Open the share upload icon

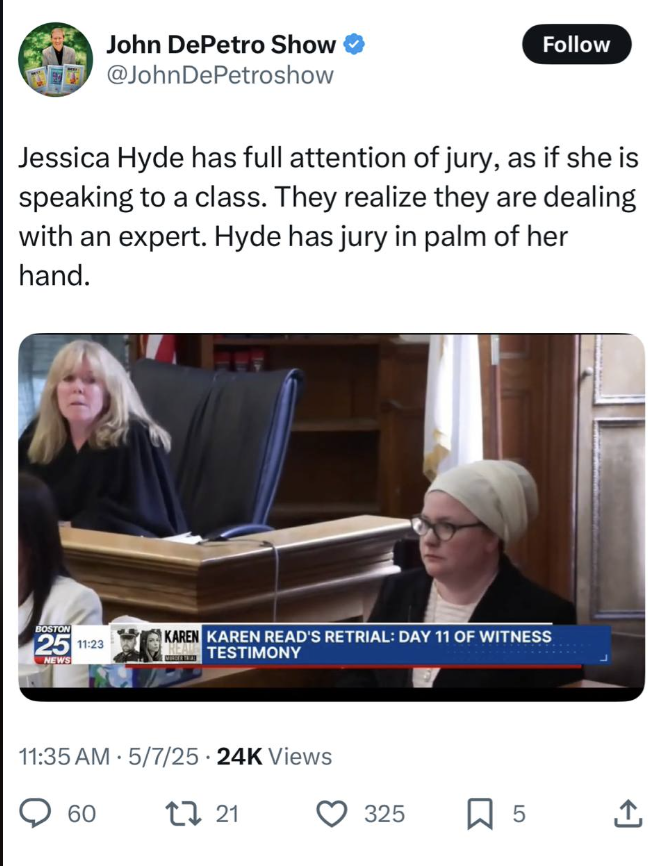click(x=628, y=814)
